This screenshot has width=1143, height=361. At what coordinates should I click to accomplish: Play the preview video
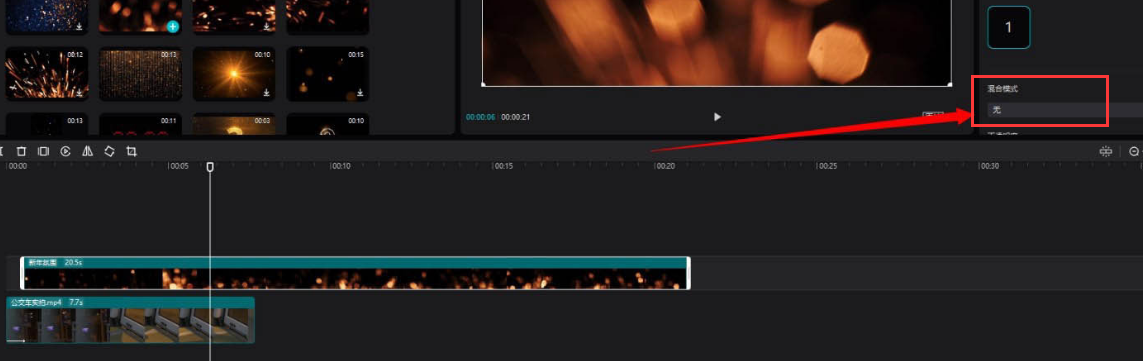pos(717,117)
